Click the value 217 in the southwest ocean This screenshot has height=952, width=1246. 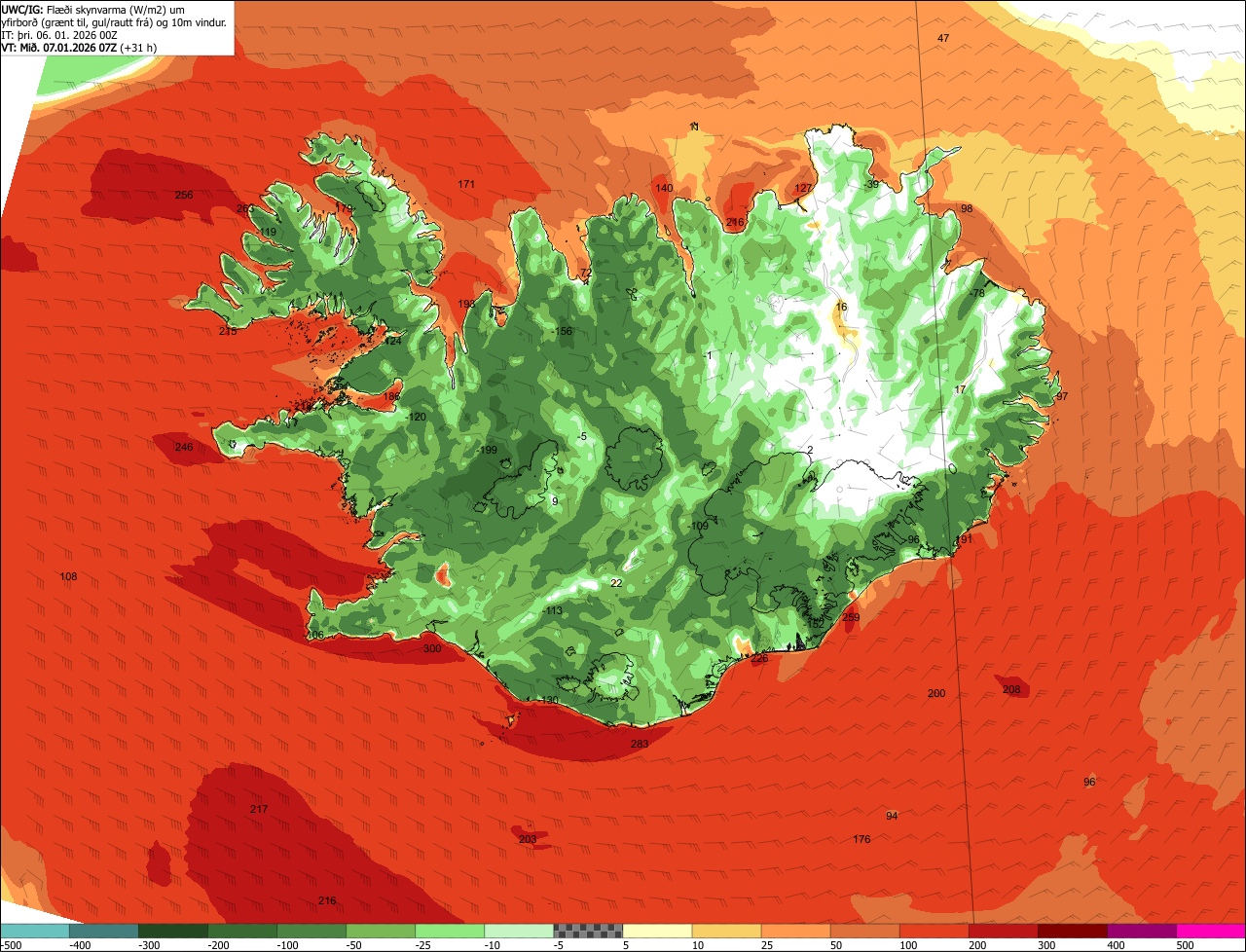(259, 810)
